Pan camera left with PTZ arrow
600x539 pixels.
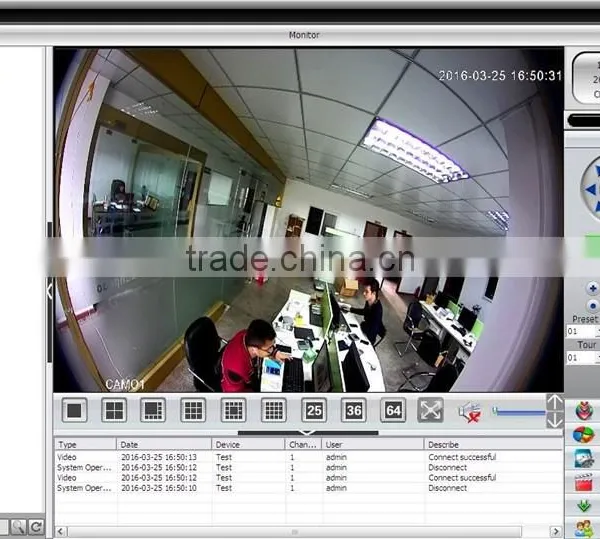click(591, 189)
